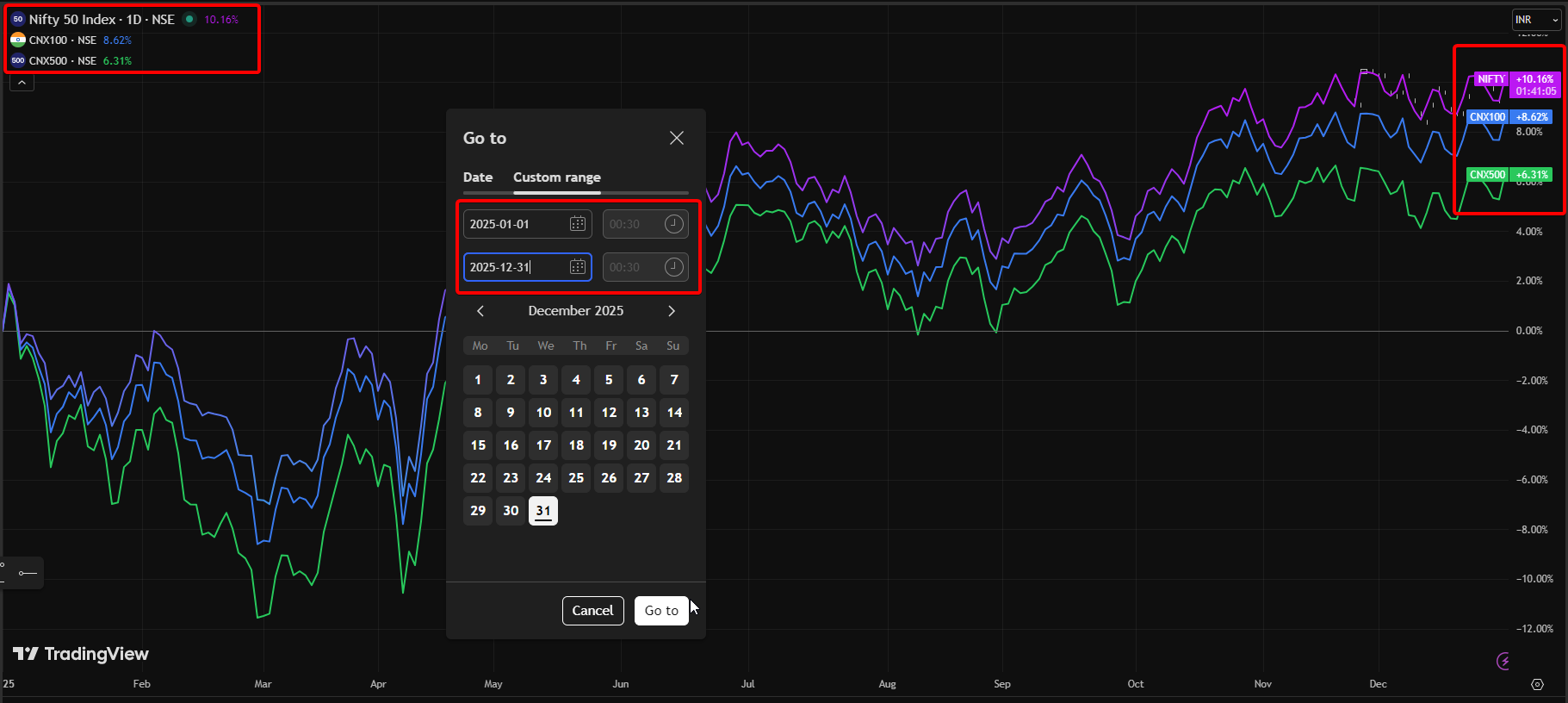Click the end date calendar icon

click(x=578, y=267)
